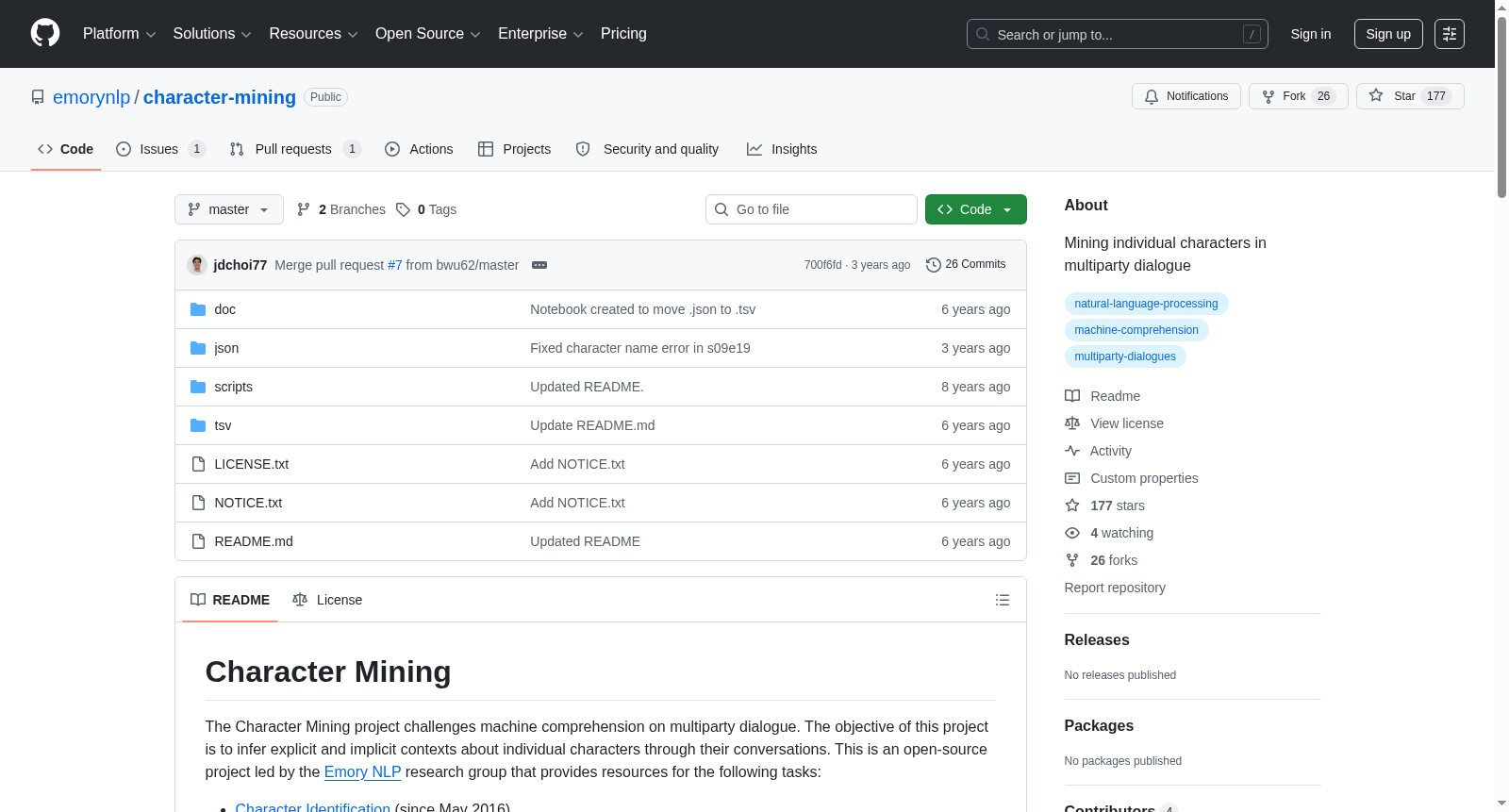Image resolution: width=1509 pixels, height=812 pixels.
Task: Expand the Platform menu
Action: pyautogui.click(x=119, y=34)
